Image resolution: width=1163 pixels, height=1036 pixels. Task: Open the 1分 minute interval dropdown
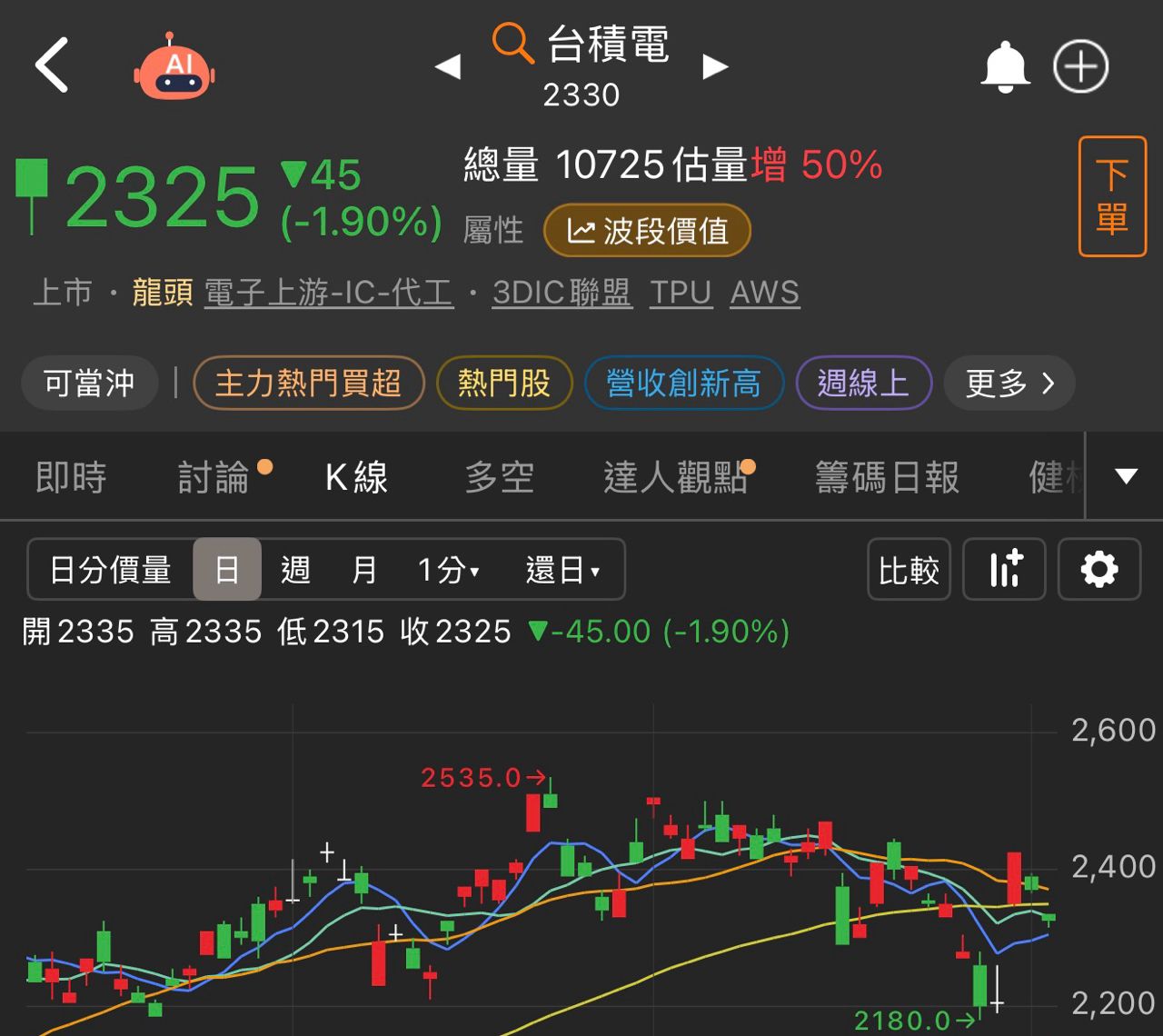click(448, 570)
